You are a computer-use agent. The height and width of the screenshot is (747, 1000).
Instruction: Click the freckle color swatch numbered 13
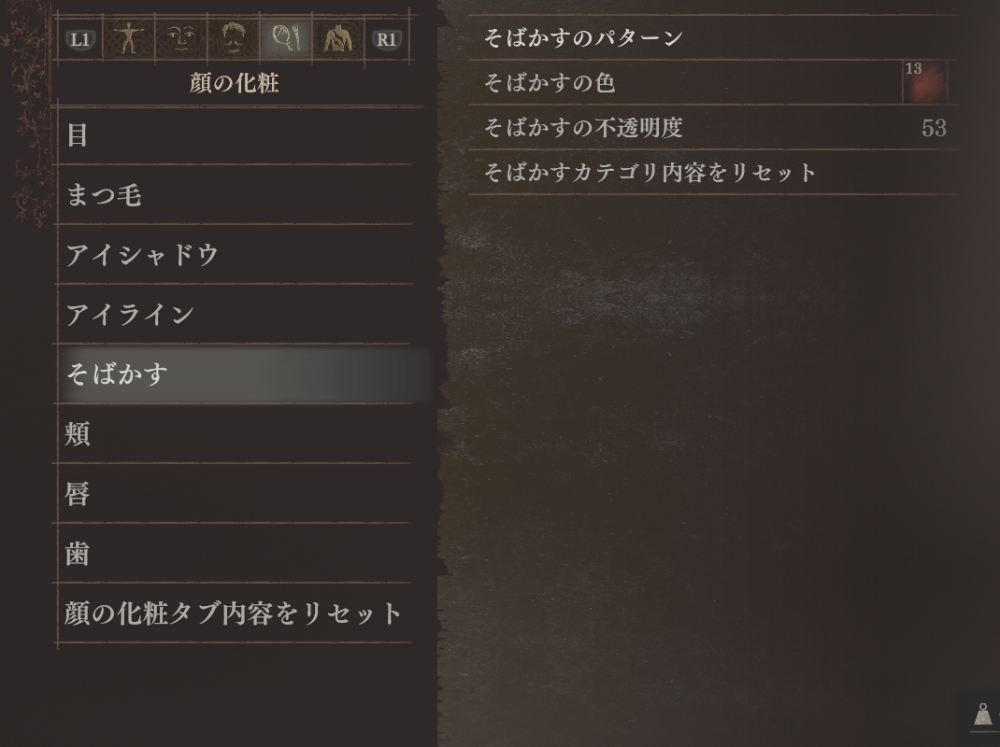(925, 82)
